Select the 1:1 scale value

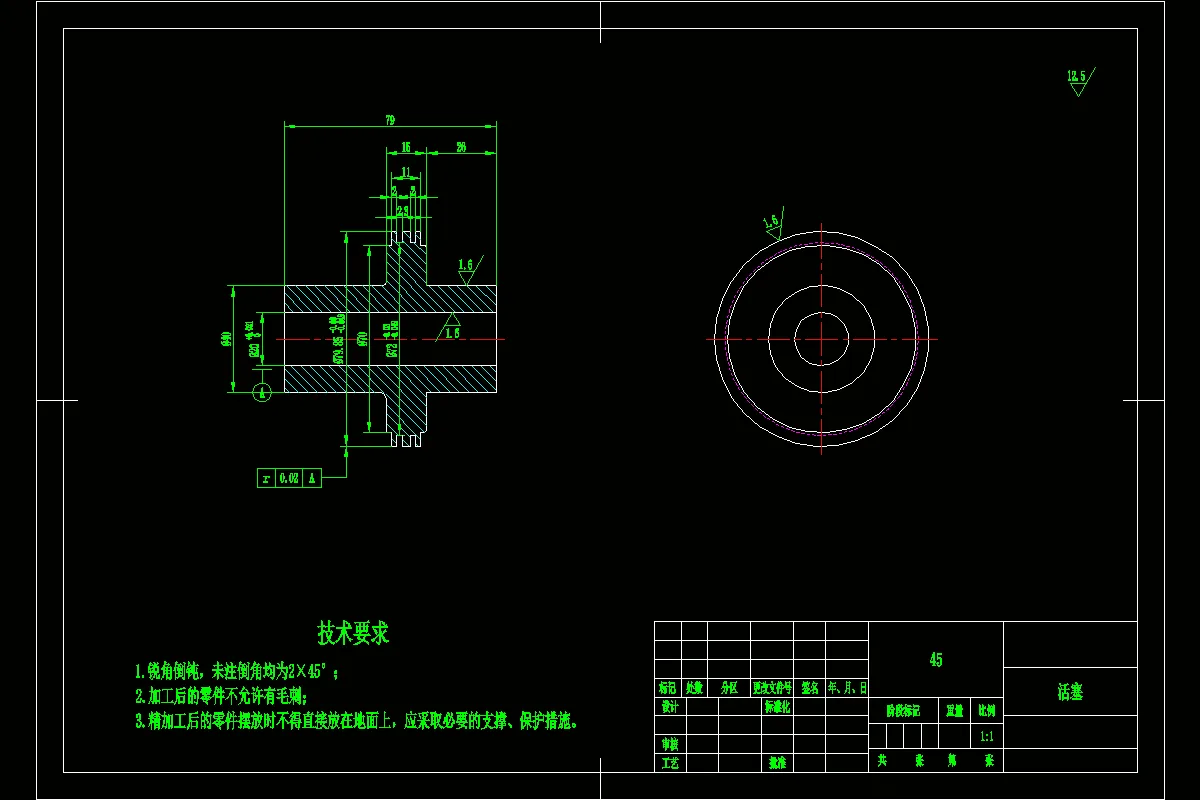click(x=986, y=735)
